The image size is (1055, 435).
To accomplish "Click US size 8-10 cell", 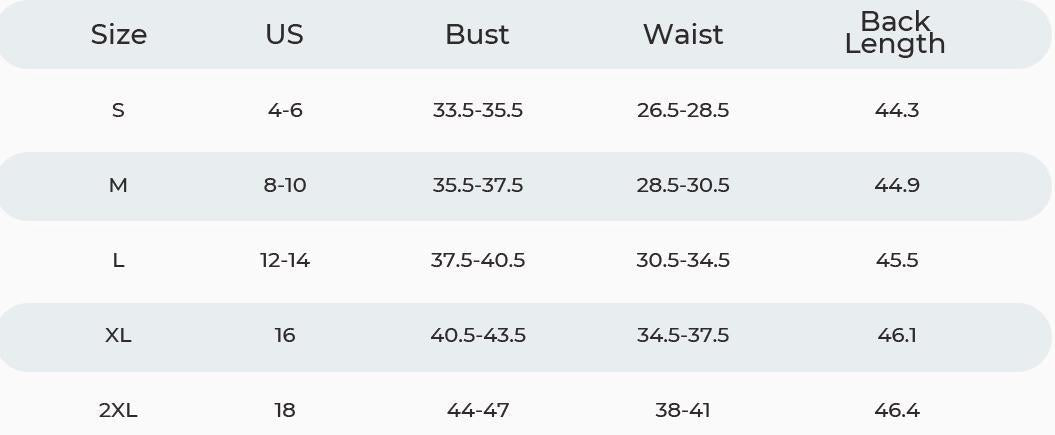I will 285,185.
